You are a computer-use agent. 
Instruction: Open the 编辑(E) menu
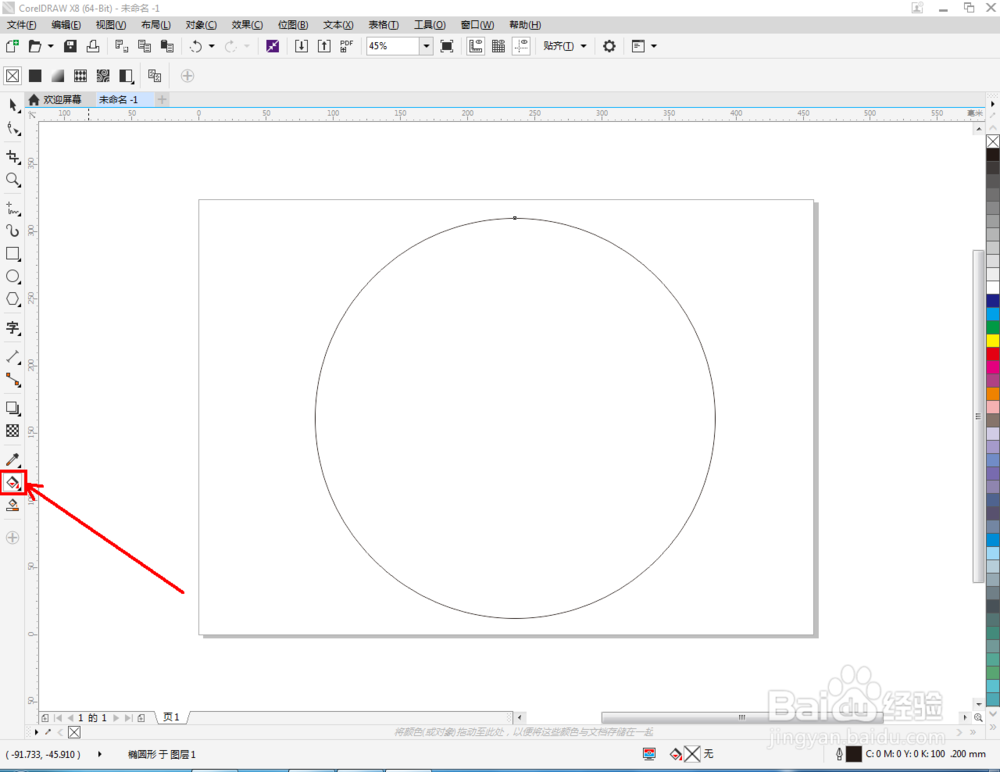click(x=66, y=25)
